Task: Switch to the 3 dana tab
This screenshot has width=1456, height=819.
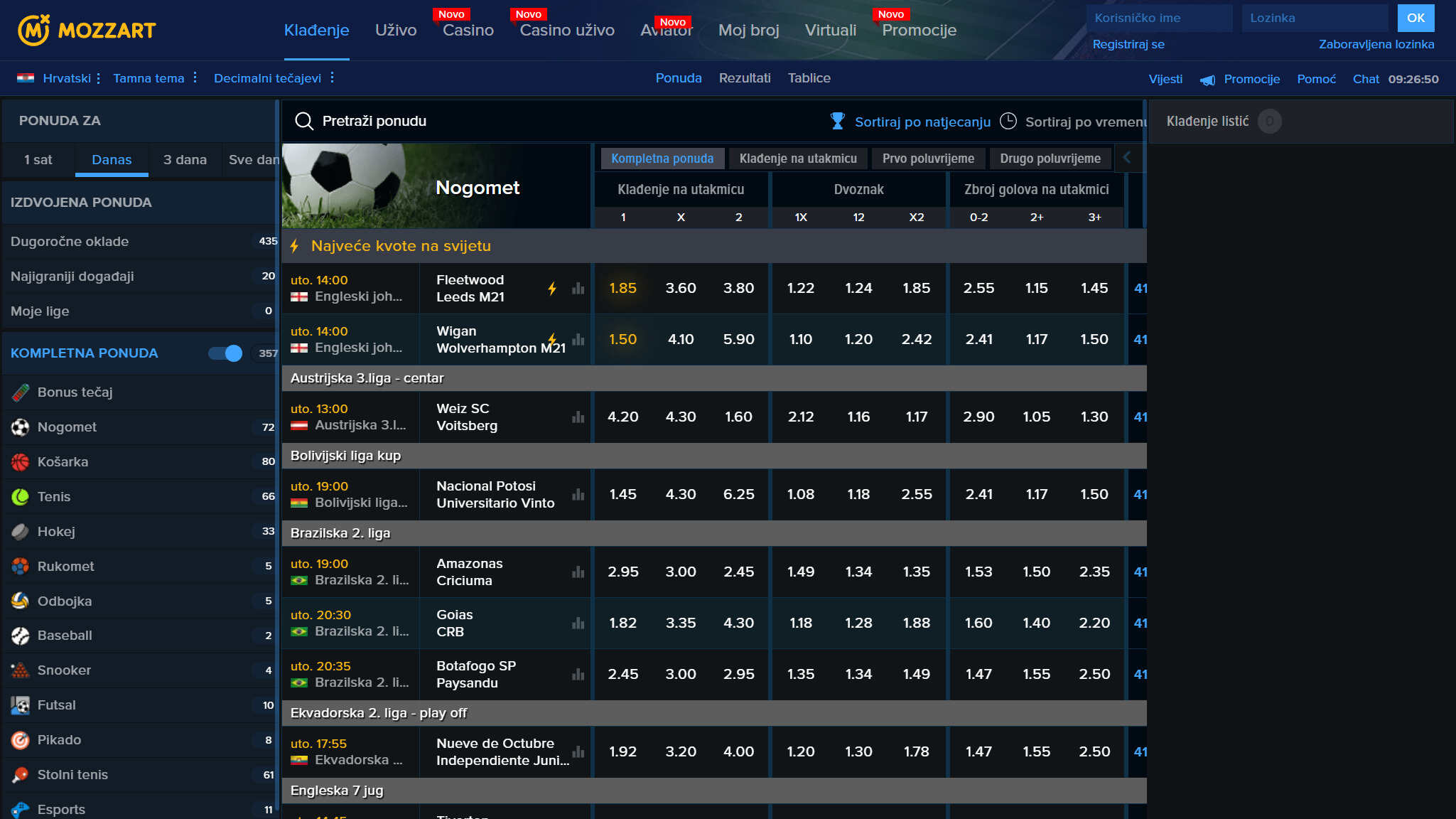Action: pyautogui.click(x=185, y=160)
